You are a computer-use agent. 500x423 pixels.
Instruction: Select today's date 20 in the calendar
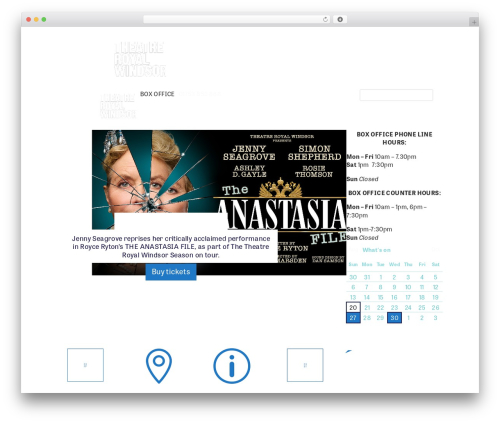353,307
